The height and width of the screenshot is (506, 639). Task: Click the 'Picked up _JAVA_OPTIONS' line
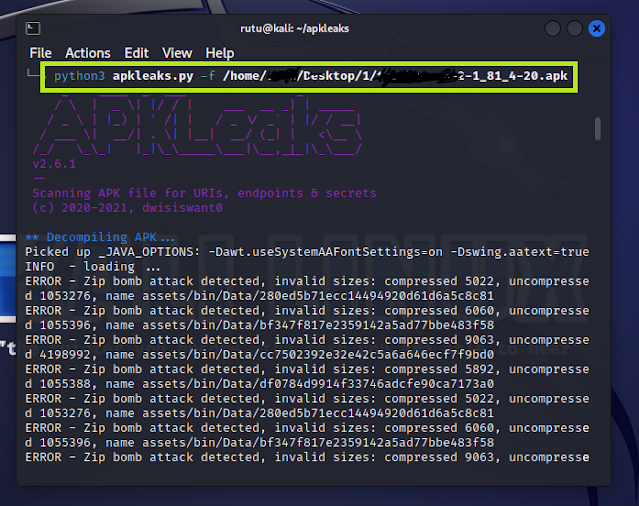tap(307, 252)
